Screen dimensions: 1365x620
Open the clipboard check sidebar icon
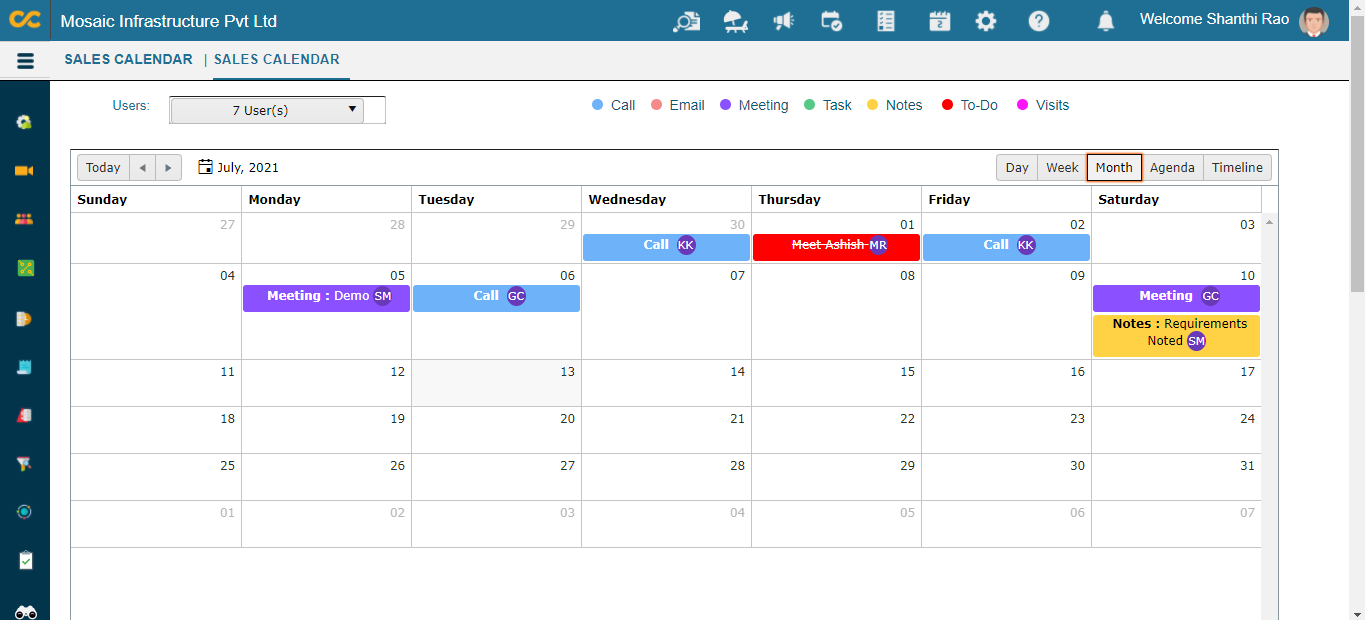point(25,561)
